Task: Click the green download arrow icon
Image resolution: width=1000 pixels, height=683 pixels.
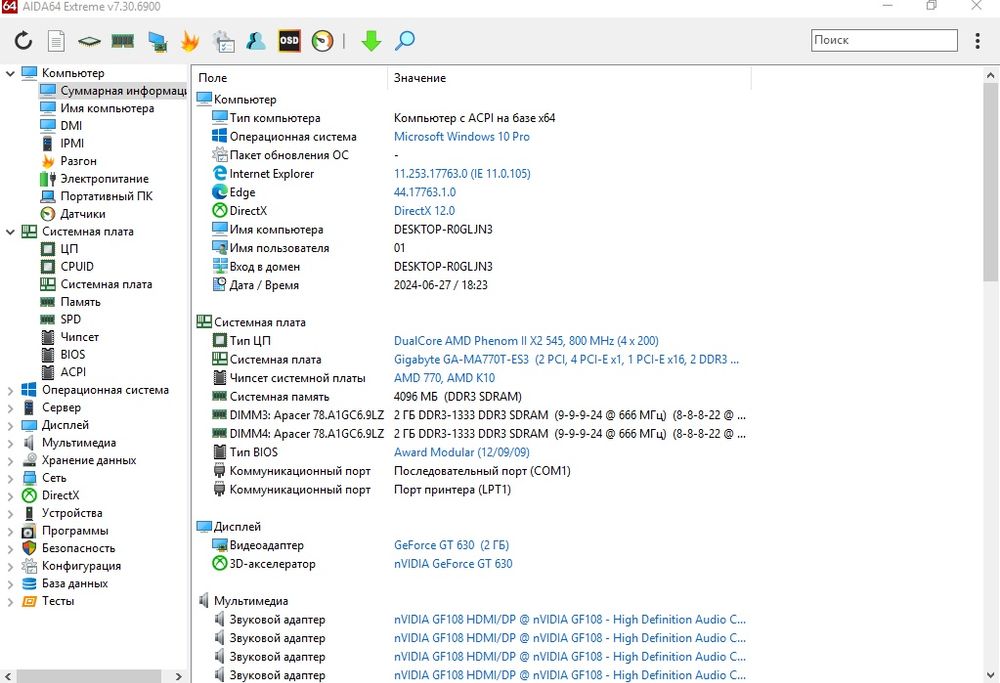Action: point(371,41)
